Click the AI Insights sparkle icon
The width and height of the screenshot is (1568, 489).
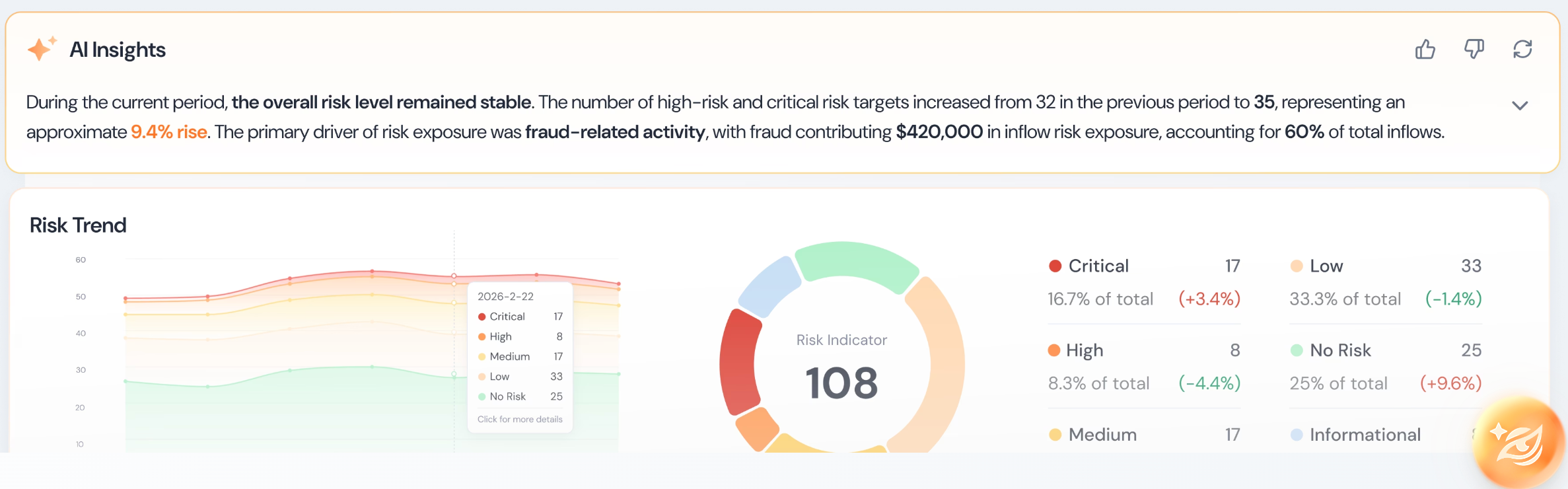pyautogui.click(x=42, y=49)
